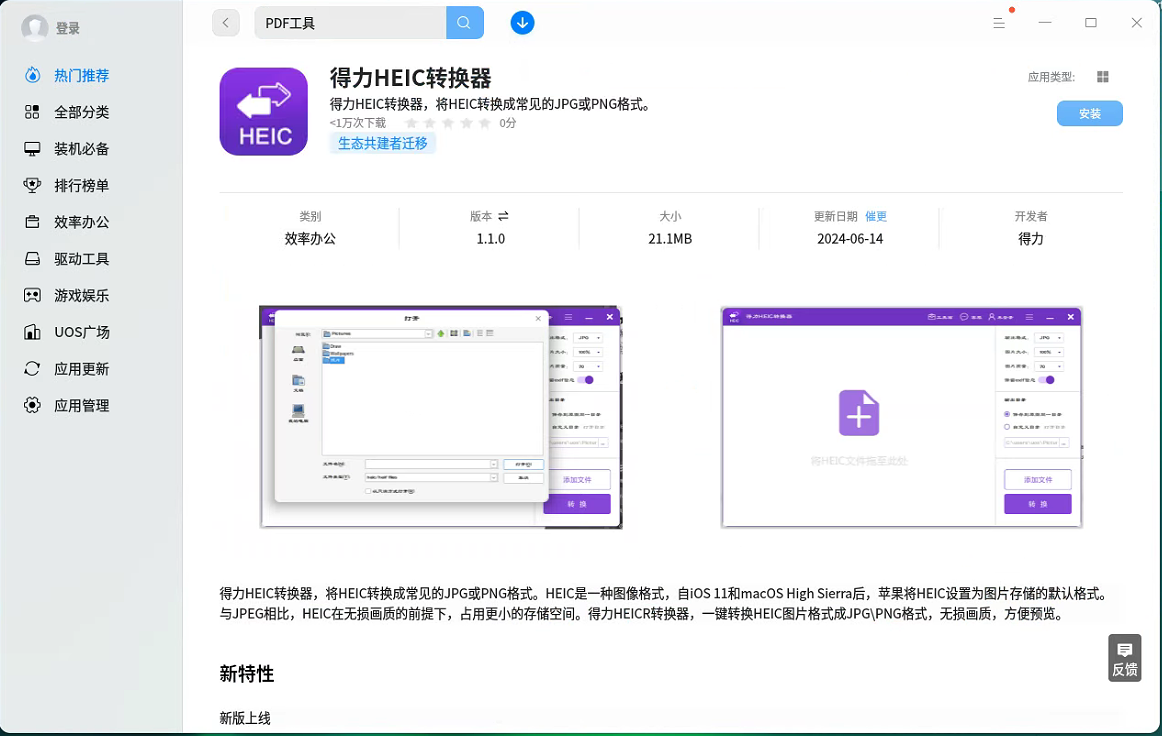The width and height of the screenshot is (1162, 736).
Task: Click the refresh icon beside 应用更新
Action: point(32,368)
